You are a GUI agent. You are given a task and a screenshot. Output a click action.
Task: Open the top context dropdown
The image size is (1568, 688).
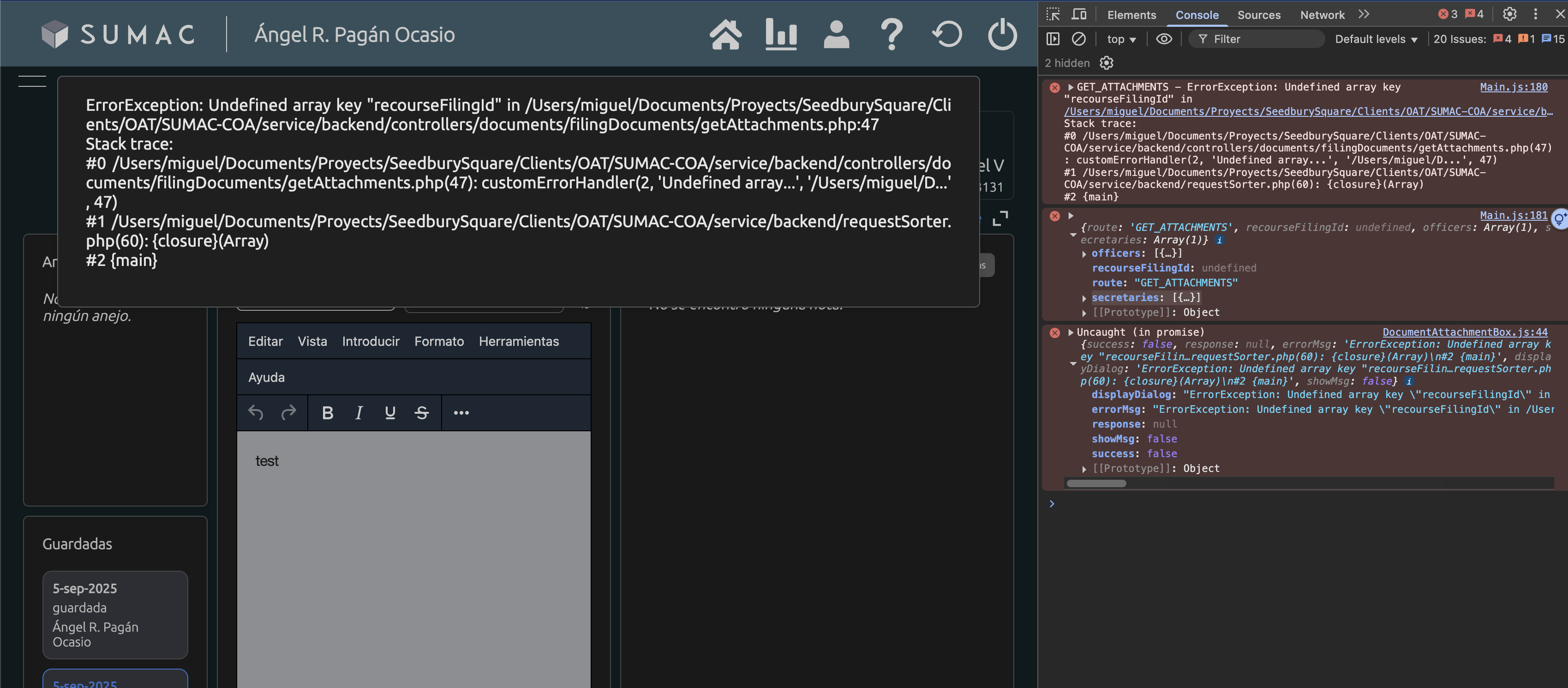point(1121,39)
